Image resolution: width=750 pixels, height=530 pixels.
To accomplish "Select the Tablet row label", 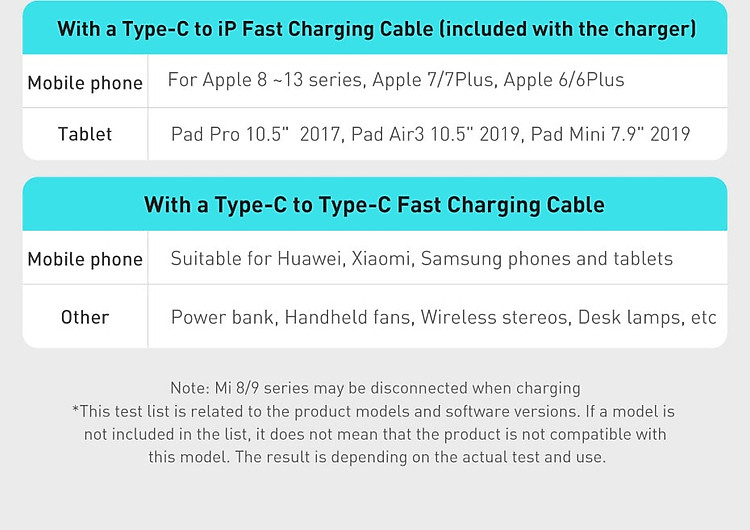I will pyautogui.click(x=85, y=134).
